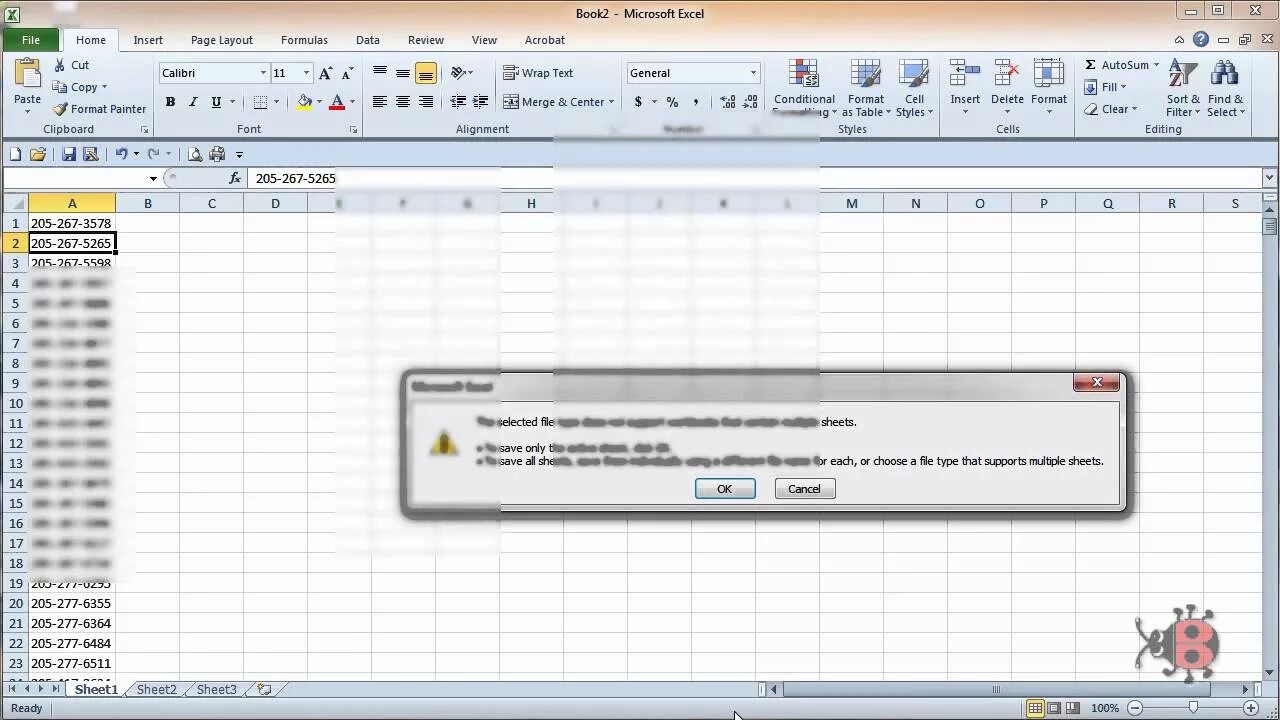This screenshot has height=720, width=1280.
Task: Apply accounting dollar format
Action: click(638, 102)
